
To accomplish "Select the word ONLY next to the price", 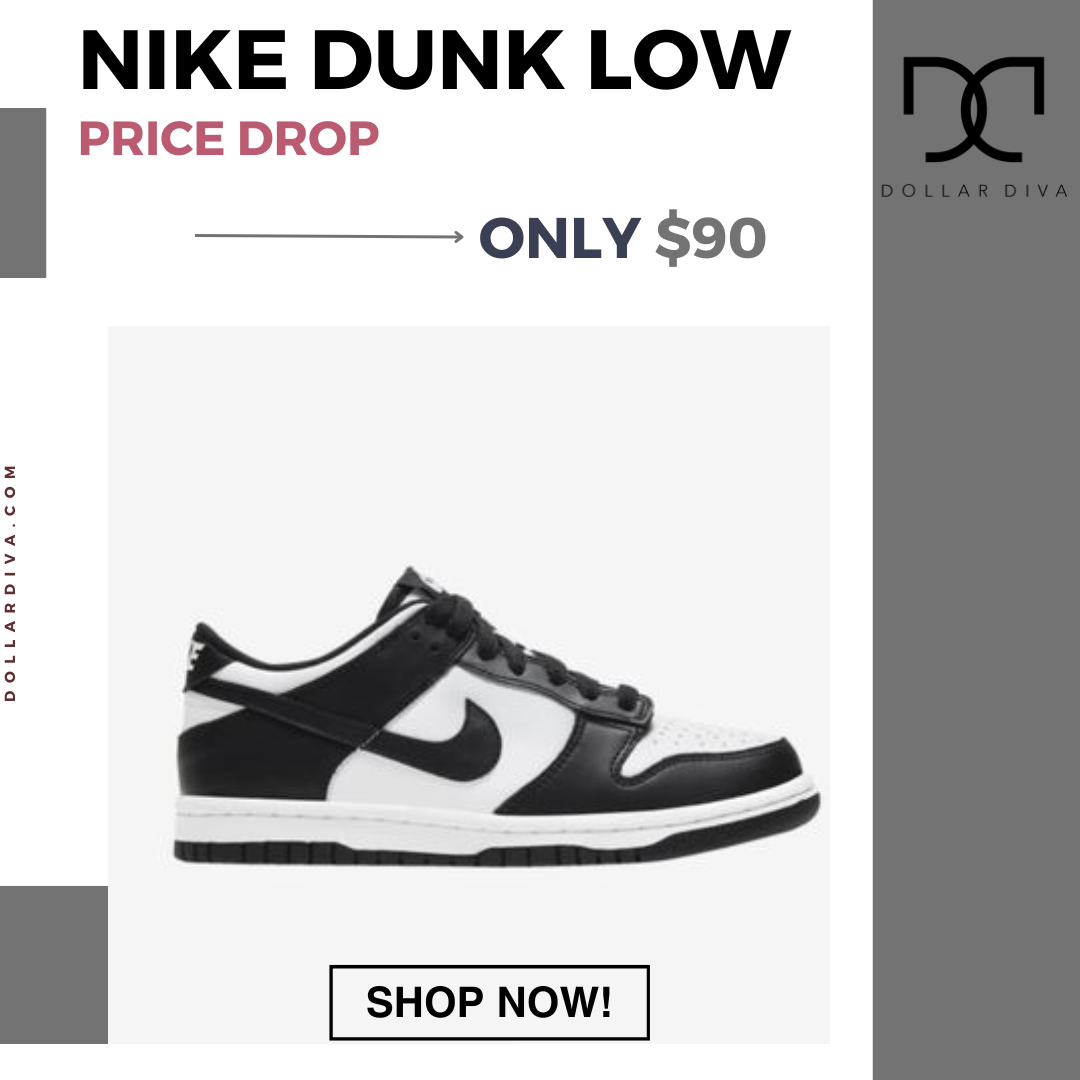I will click(560, 238).
